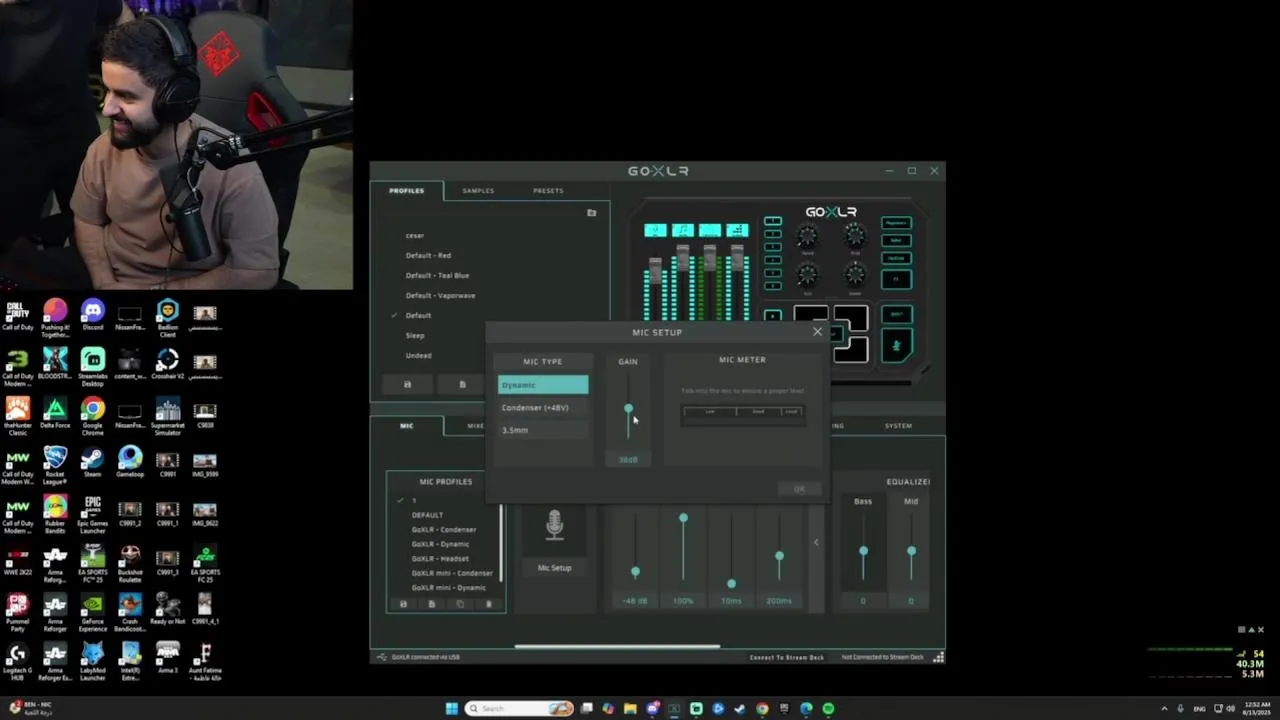Screen dimensions: 1280x720
Task: Open Google Chrome desktop shortcut
Action: [92, 414]
